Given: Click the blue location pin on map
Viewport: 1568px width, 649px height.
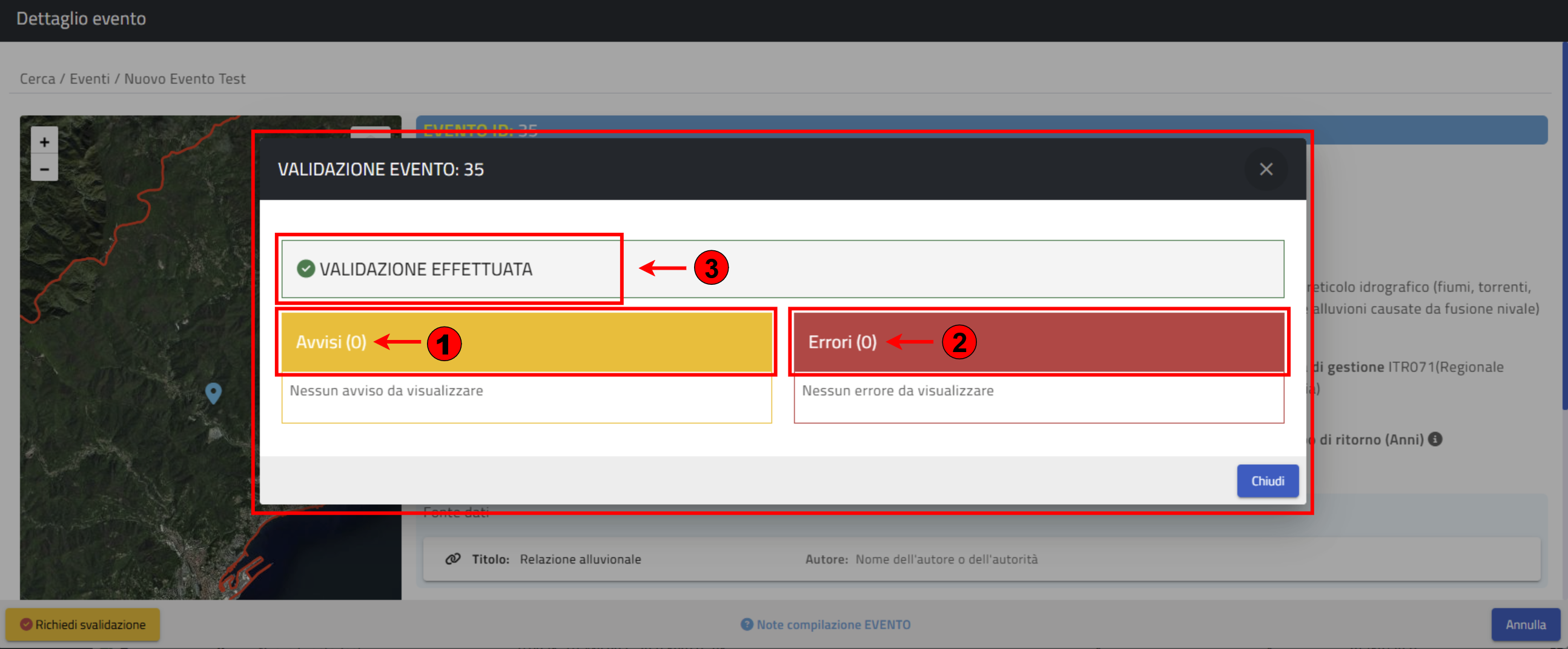Looking at the screenshot, I should point(213,392).
